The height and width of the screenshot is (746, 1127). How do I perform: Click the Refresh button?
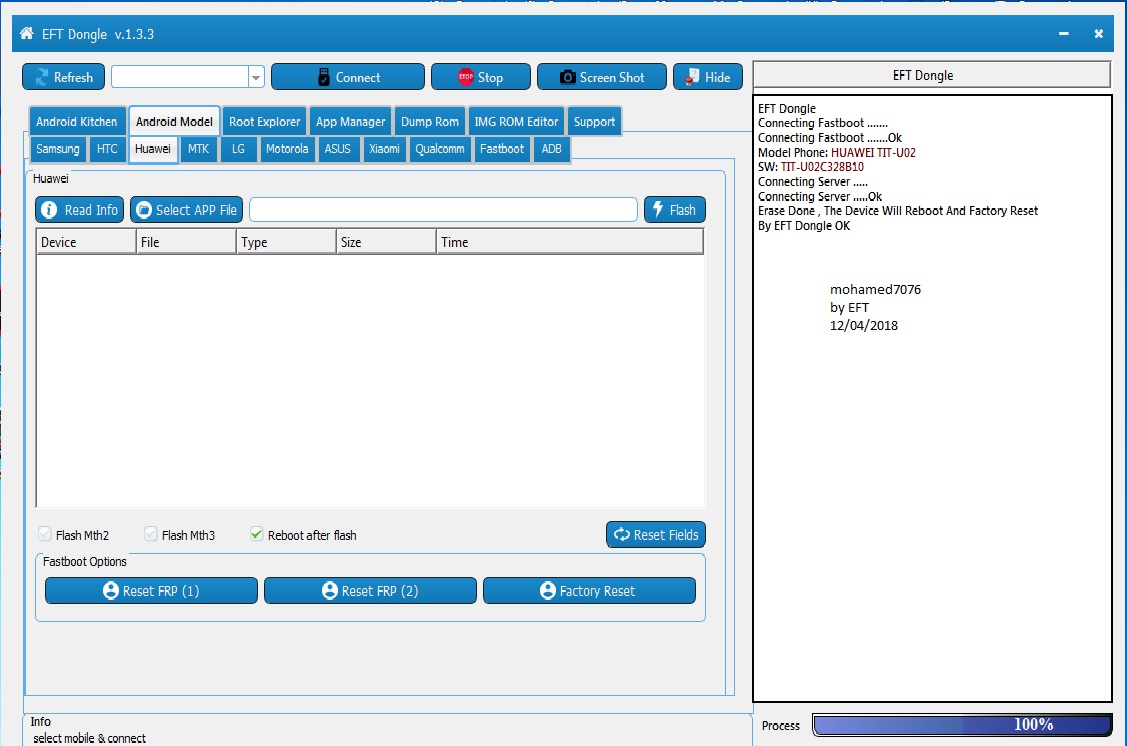point(63,77)
